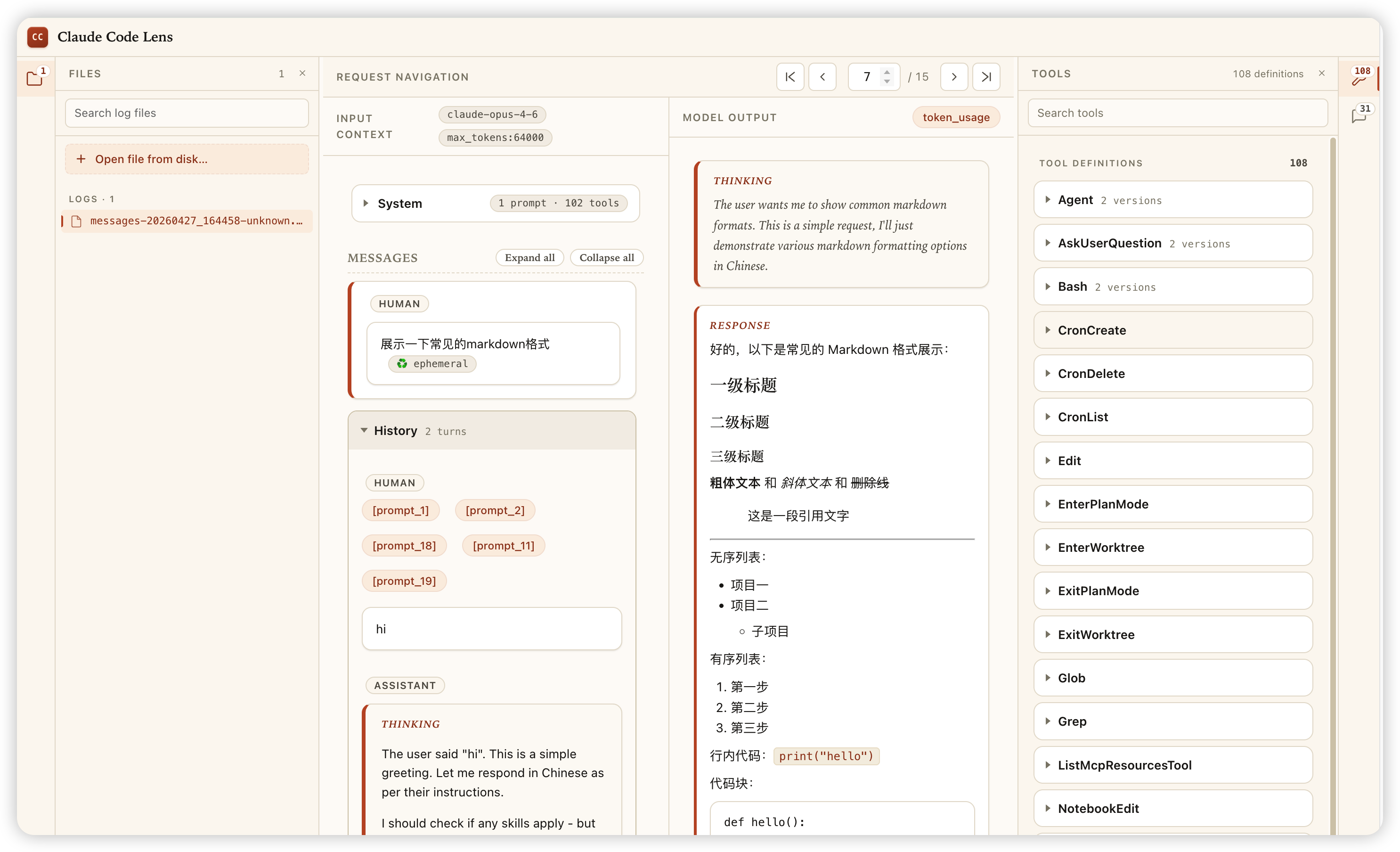Expand the ExitPlanMode tool definition
Image resolution: width=1400 pixels, height=852 pixels.
click(x=1173, y=591)
